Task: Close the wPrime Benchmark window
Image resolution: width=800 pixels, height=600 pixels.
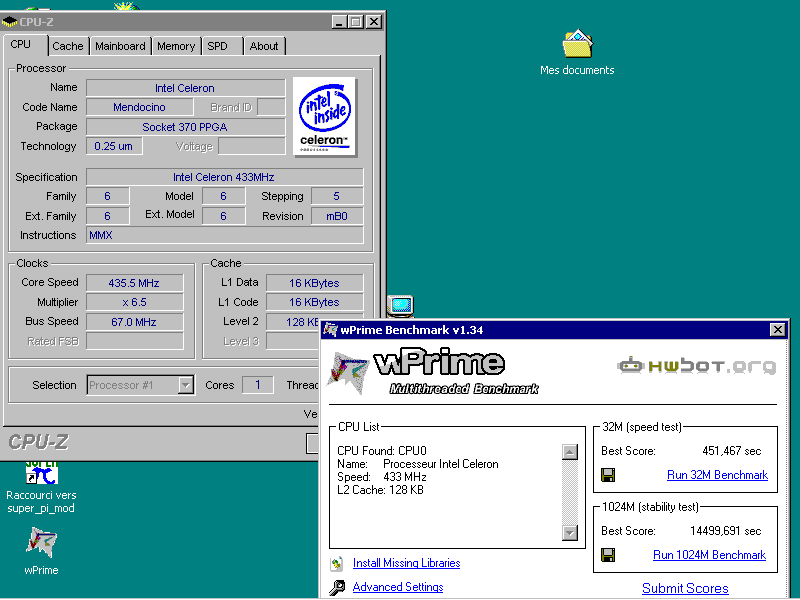Action: 777,330
